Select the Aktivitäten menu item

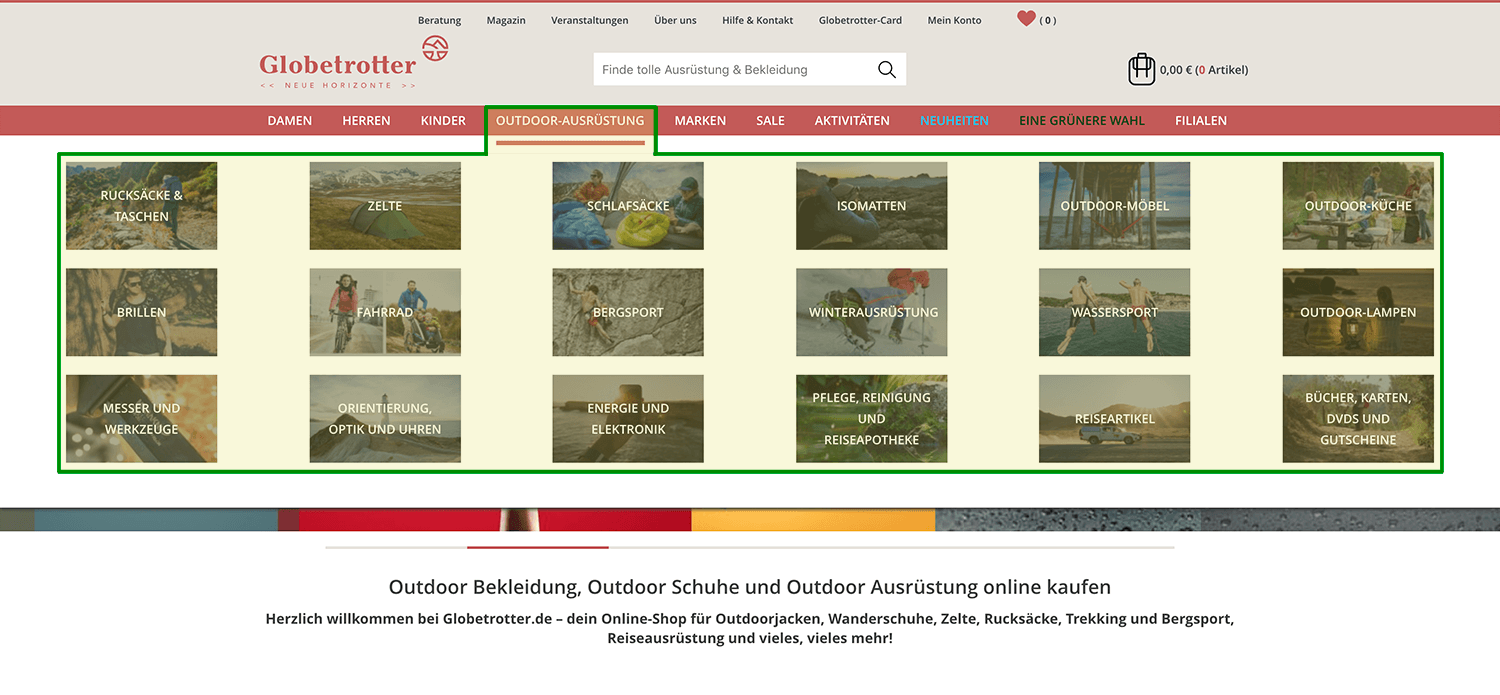tap(852, 120)
